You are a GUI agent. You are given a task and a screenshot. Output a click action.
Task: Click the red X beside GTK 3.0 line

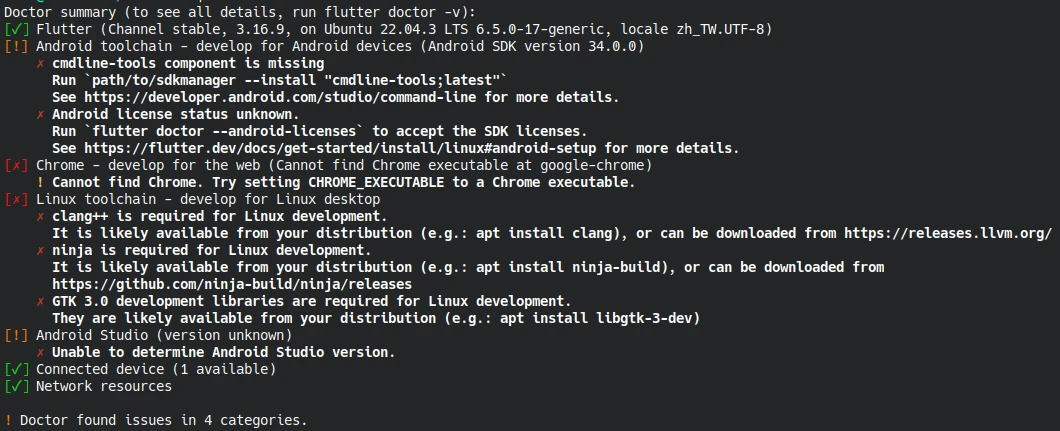pyautogui.click(x=40, y=302)
